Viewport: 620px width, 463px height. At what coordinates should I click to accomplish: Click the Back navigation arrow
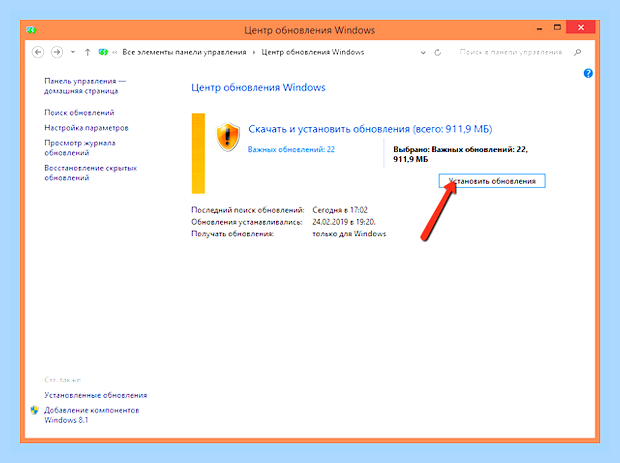38,52
